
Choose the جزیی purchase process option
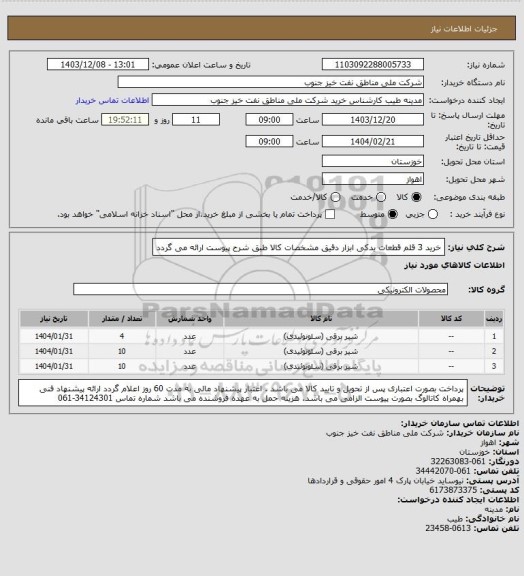pos(433,214)
